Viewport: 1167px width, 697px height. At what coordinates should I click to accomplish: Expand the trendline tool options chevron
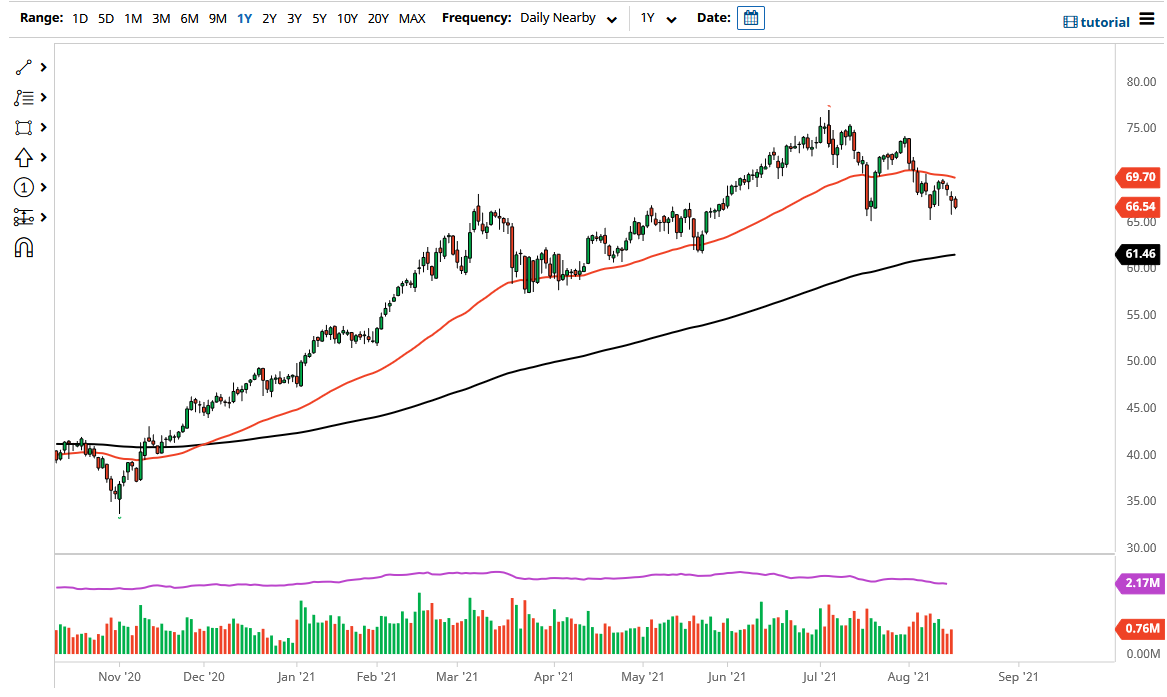pyautogui.click(x=41, y=67)
